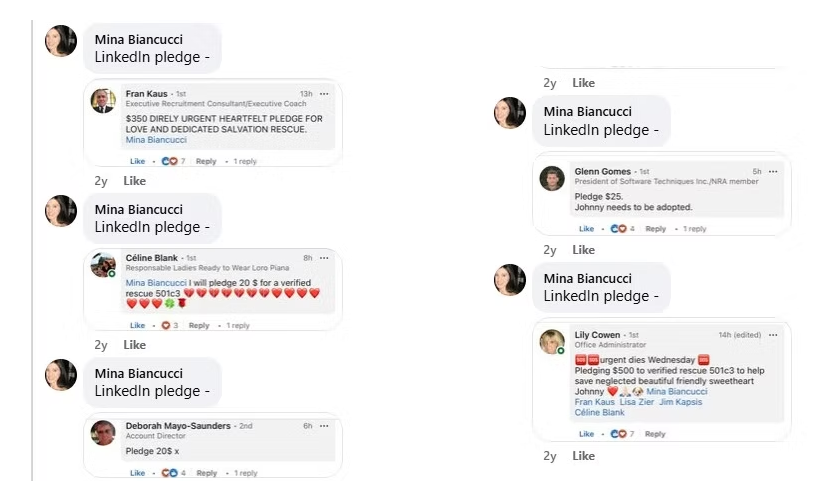Open three-dot menu on Glenn Gomes post

tap(773, 172)
